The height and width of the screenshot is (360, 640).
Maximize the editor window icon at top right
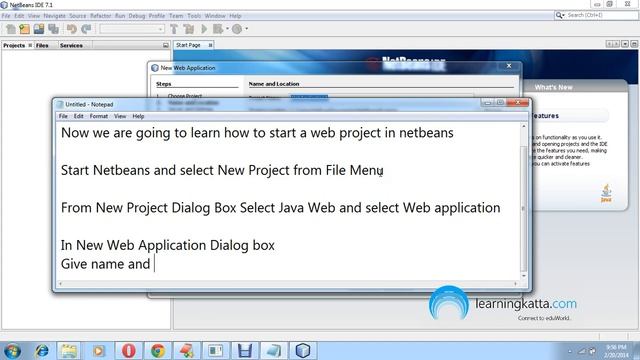[634, 44]
